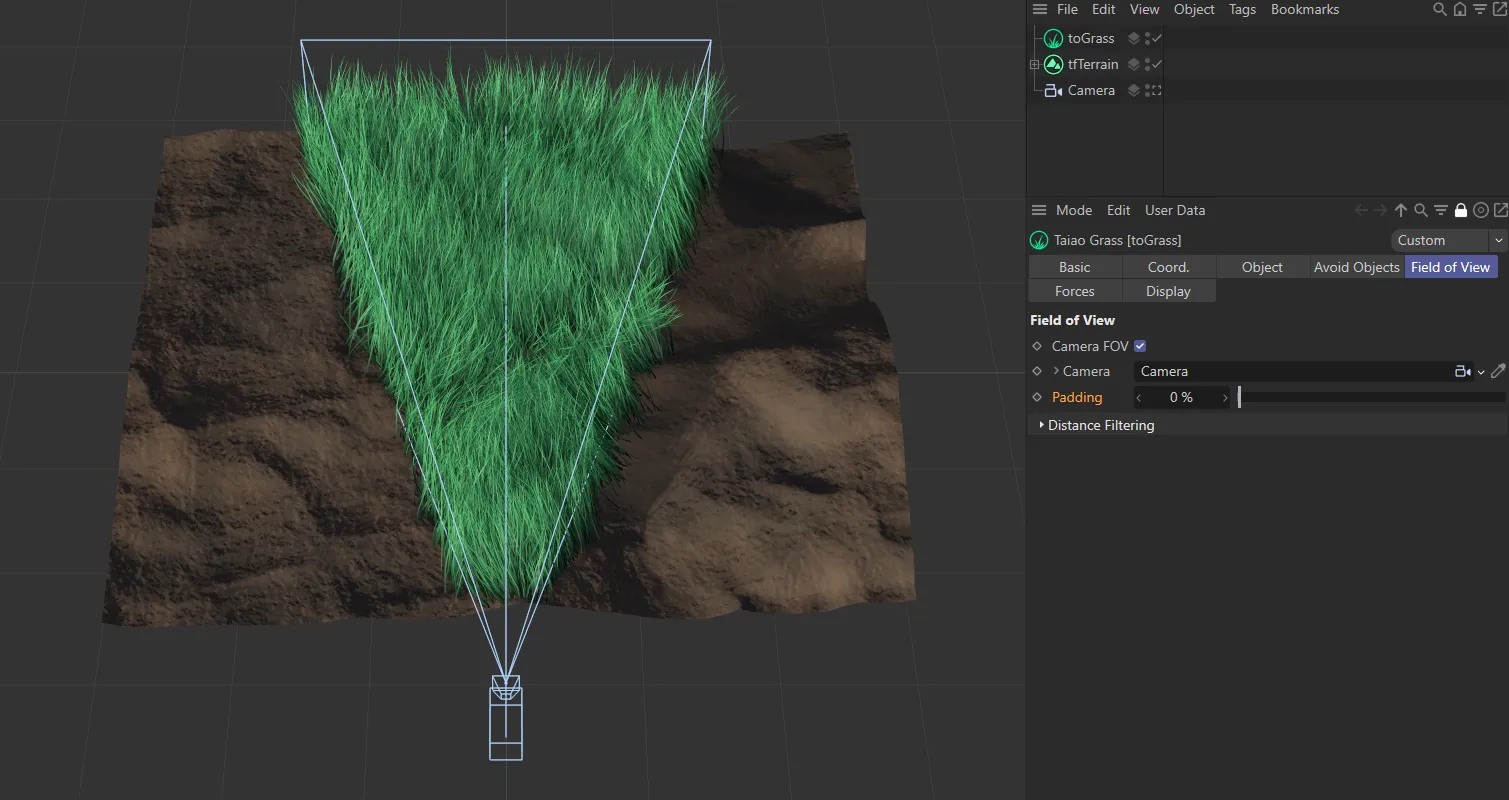1509x800 pixels.
Task: Expand tfTerrain children with the plus box
Action: tap(1035, 64)
